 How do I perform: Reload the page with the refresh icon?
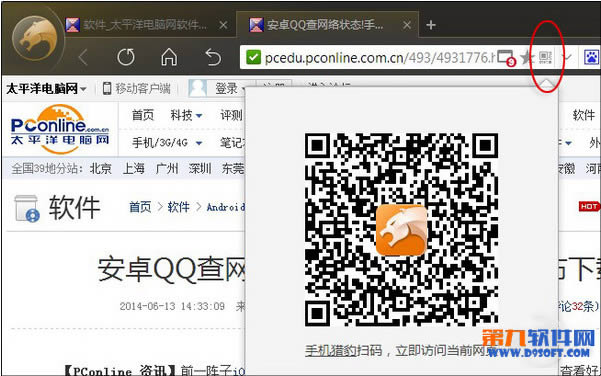pyautogui.click(x=126, y=57)
